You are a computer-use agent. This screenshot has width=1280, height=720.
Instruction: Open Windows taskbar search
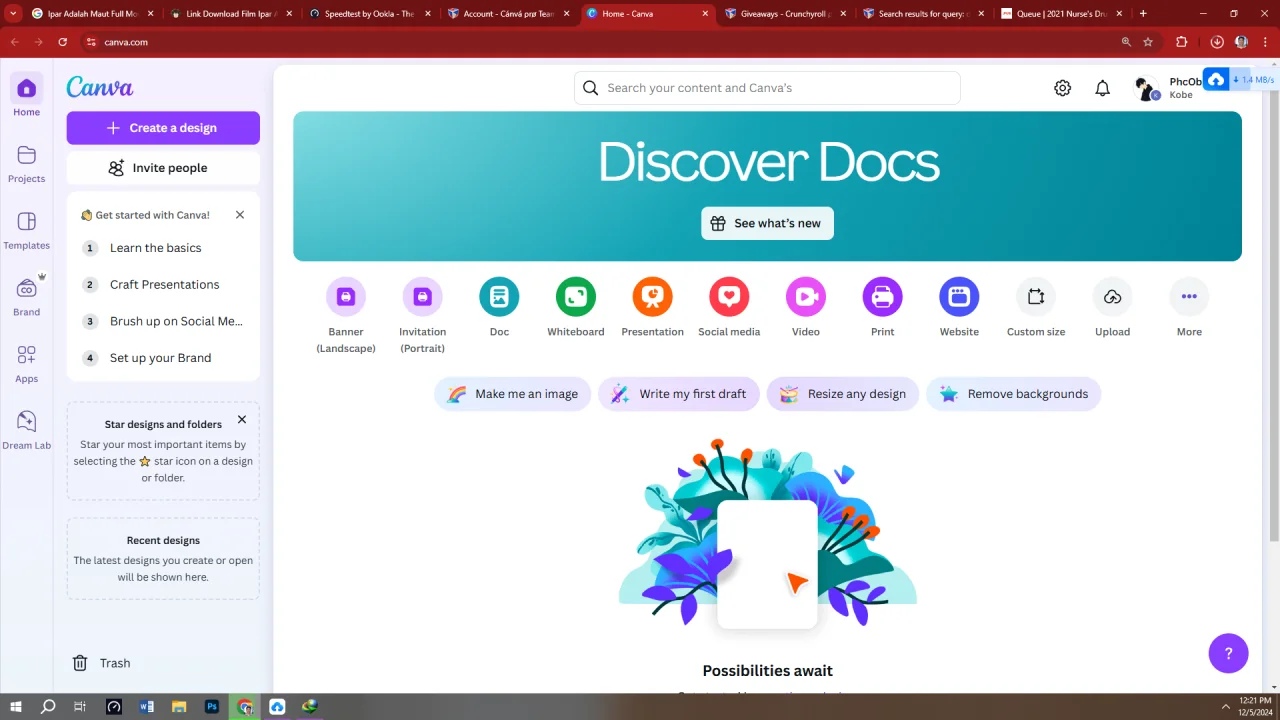pos(48,707)
